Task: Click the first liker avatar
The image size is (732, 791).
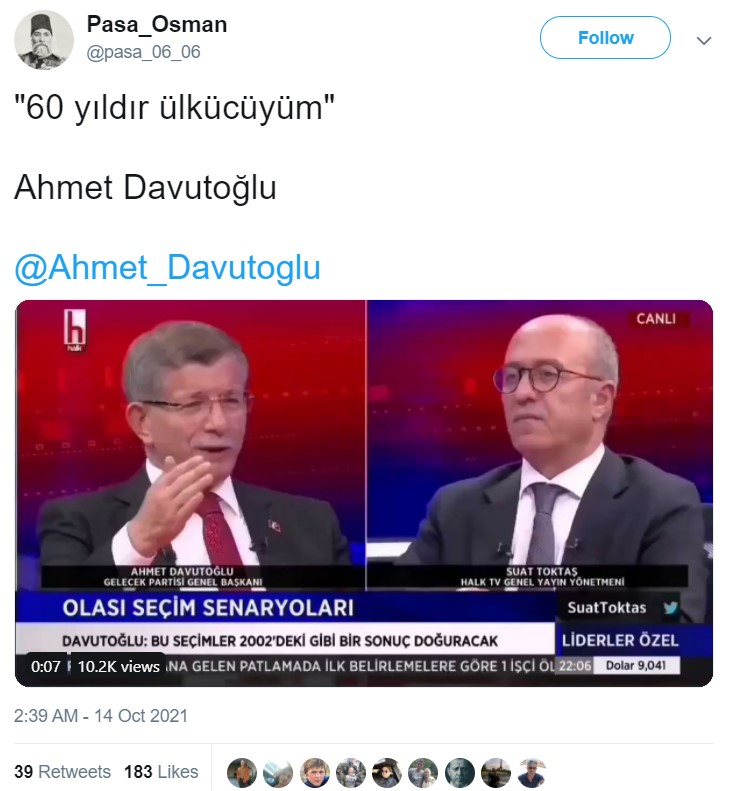Action: [242, 773]
